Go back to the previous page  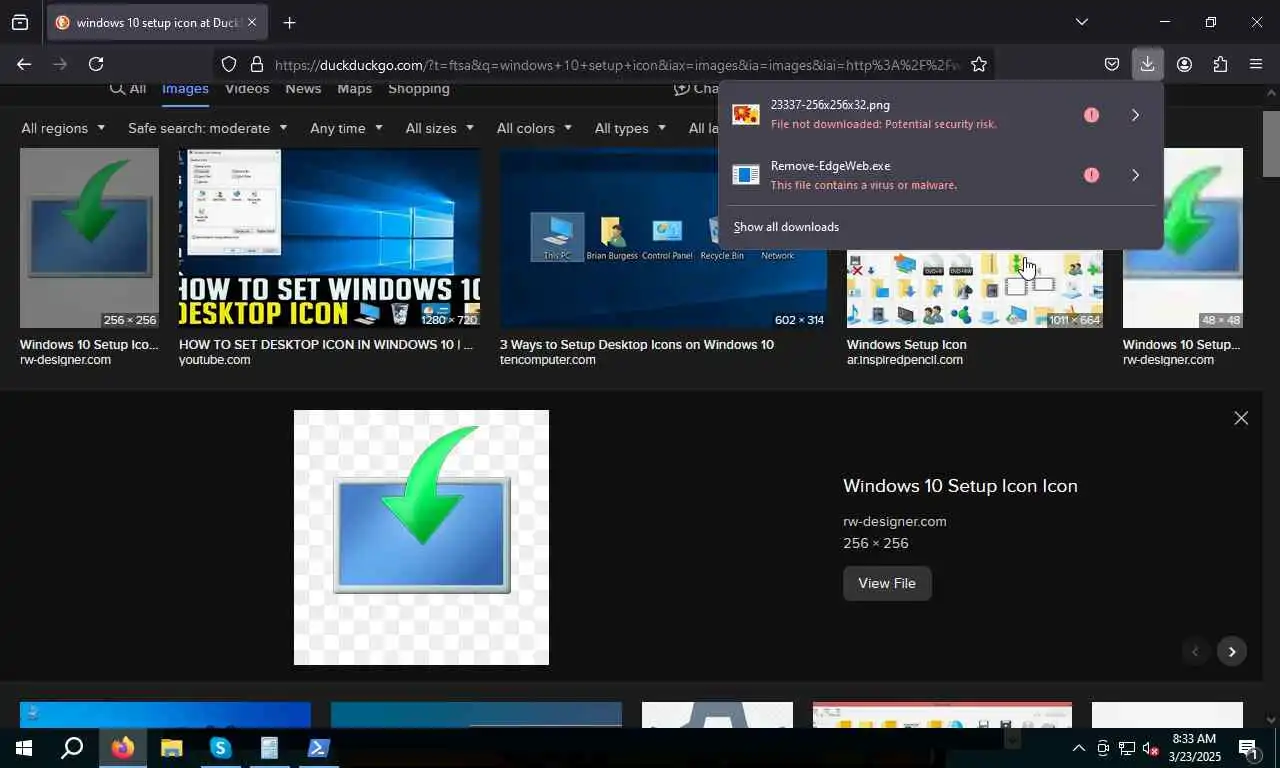(24, 64)
